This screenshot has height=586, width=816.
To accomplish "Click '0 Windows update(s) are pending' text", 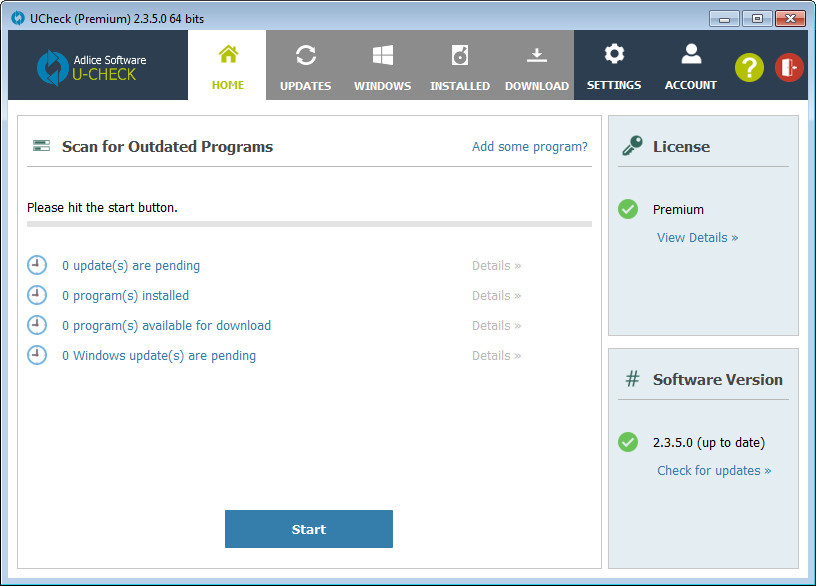I will [x=159, y=356].
